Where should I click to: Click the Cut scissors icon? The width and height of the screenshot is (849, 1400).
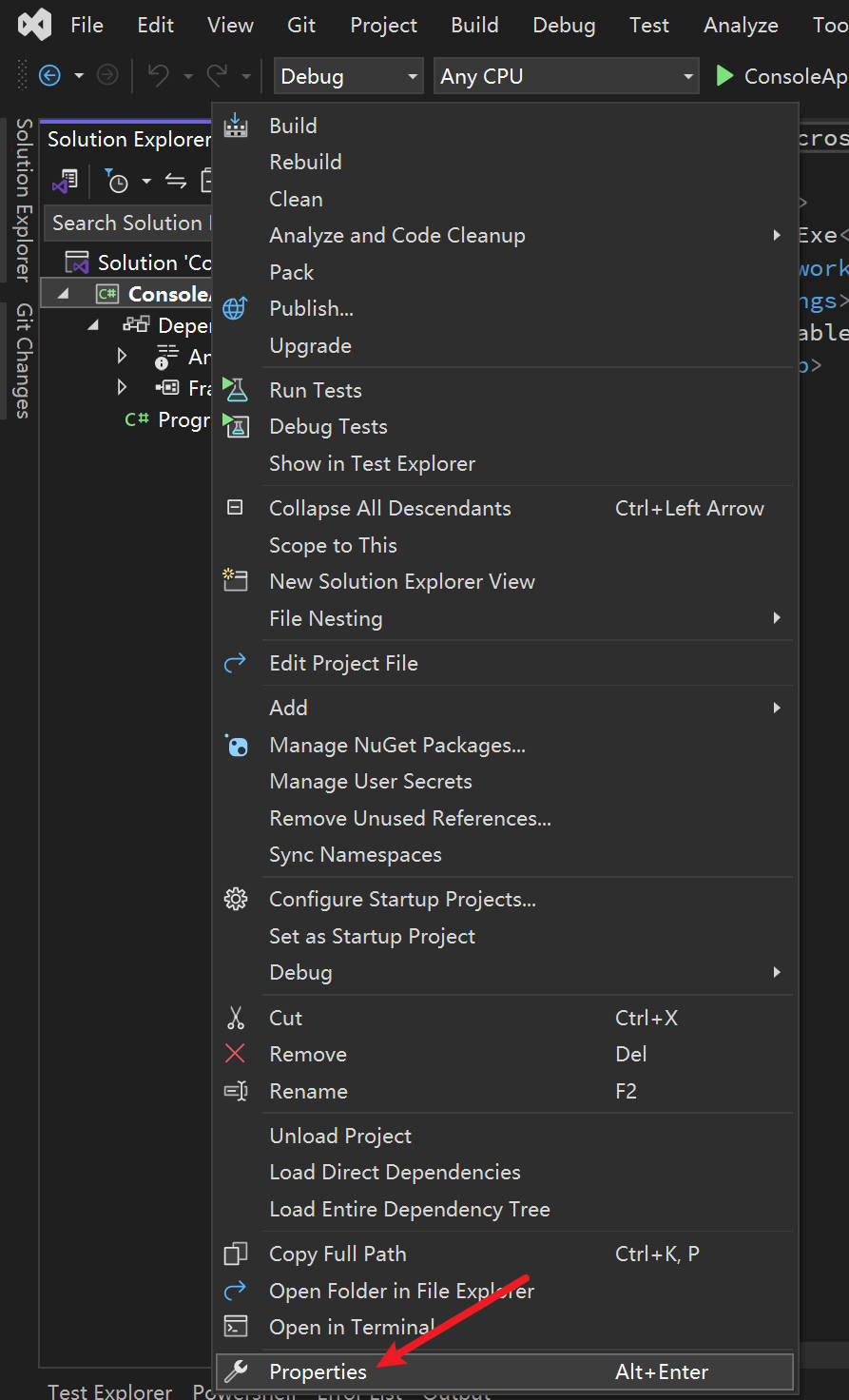coord(236,1018)
